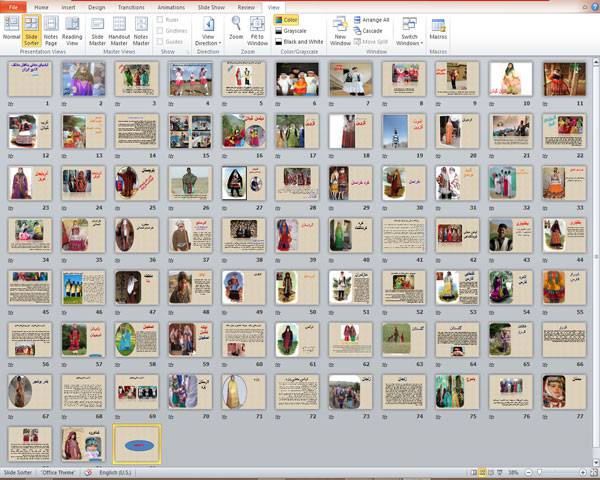This screenshot has height=480, width=600.
Task: Open the Show group dialog launcher
Action: tap(188, 52)
